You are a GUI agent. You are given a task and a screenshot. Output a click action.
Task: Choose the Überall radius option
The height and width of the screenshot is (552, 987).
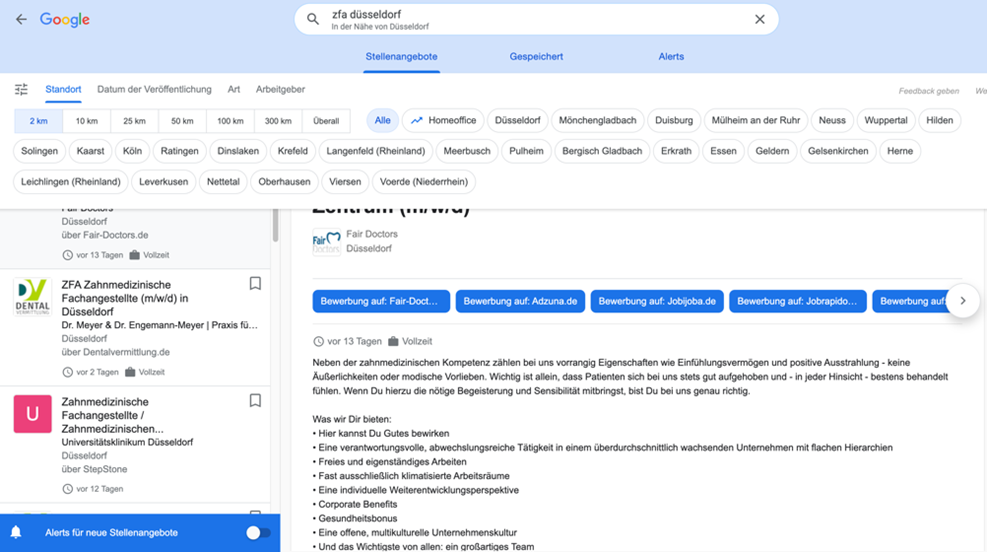[x=326, y=121]
